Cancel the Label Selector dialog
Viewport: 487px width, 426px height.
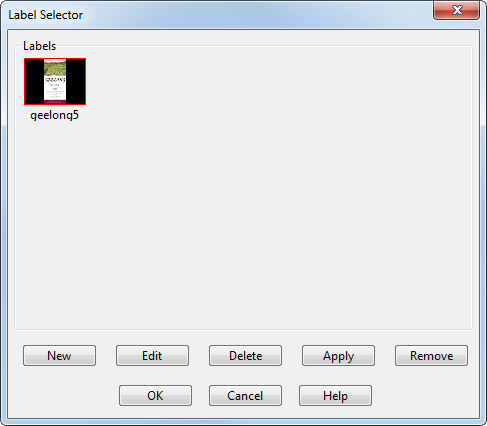(x=245, y=396)
